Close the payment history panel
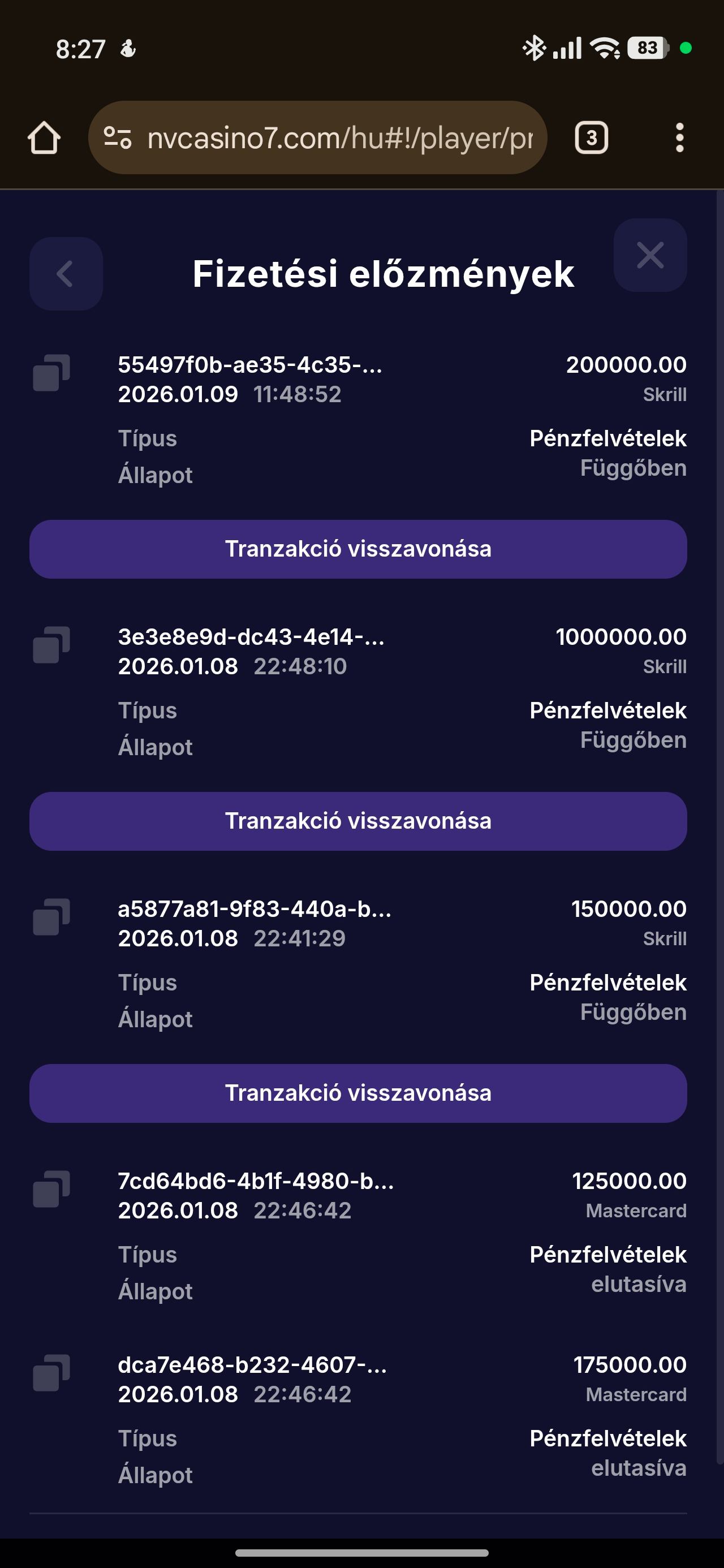This screenshot has width=724, height=1568. pos(650,255)
